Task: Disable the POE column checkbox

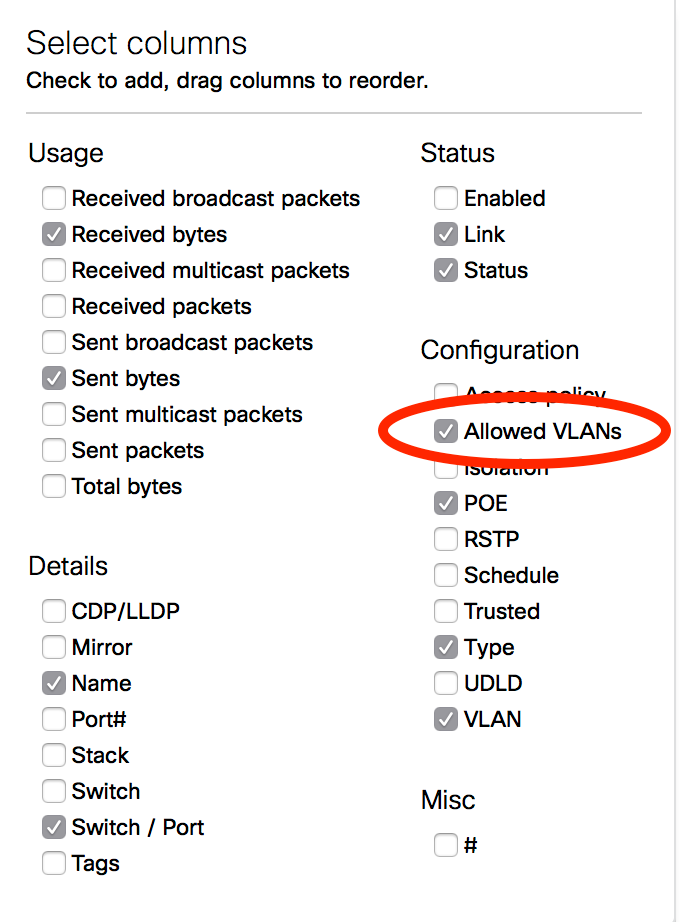Action: coord(446,504)
